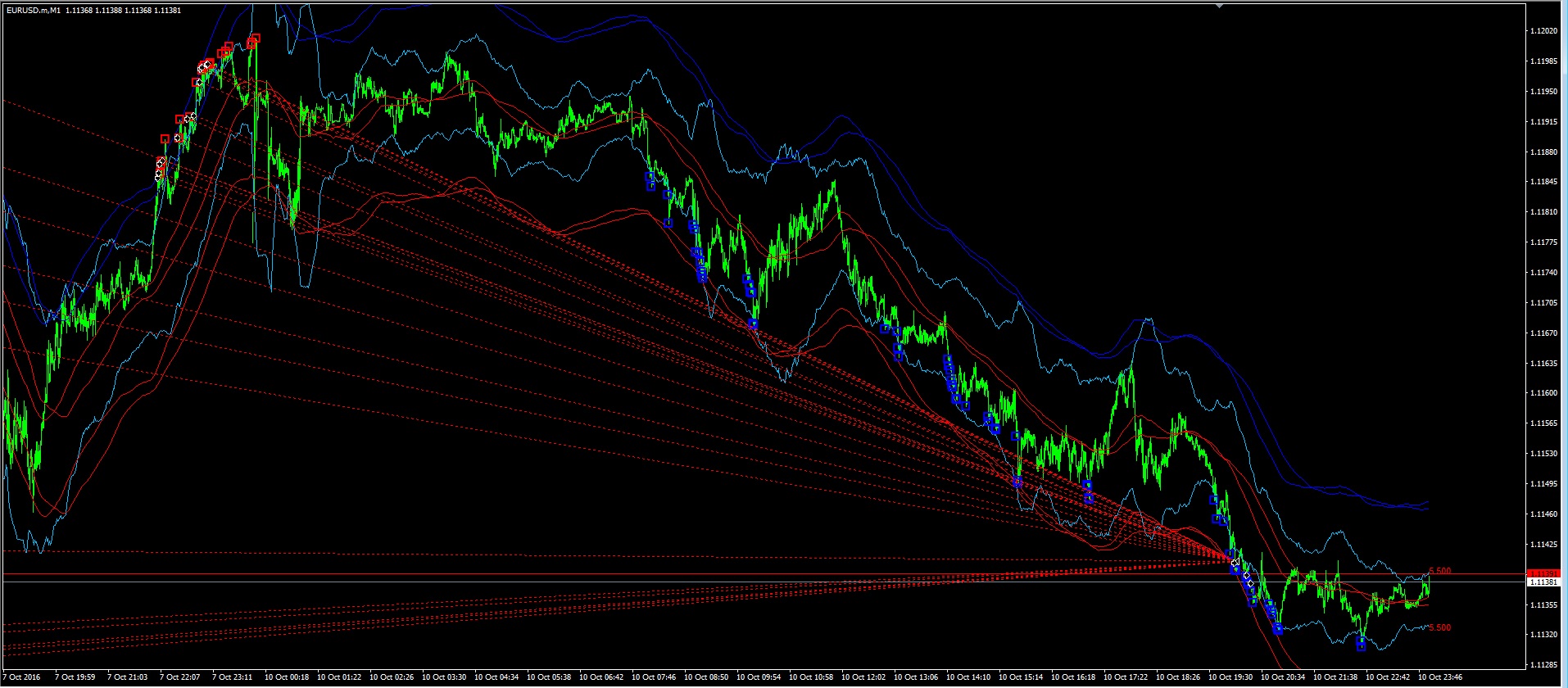The image size is (1568, 688).
Task: Click the 1.11915 price scale label
Action: tap(1543, 122)
